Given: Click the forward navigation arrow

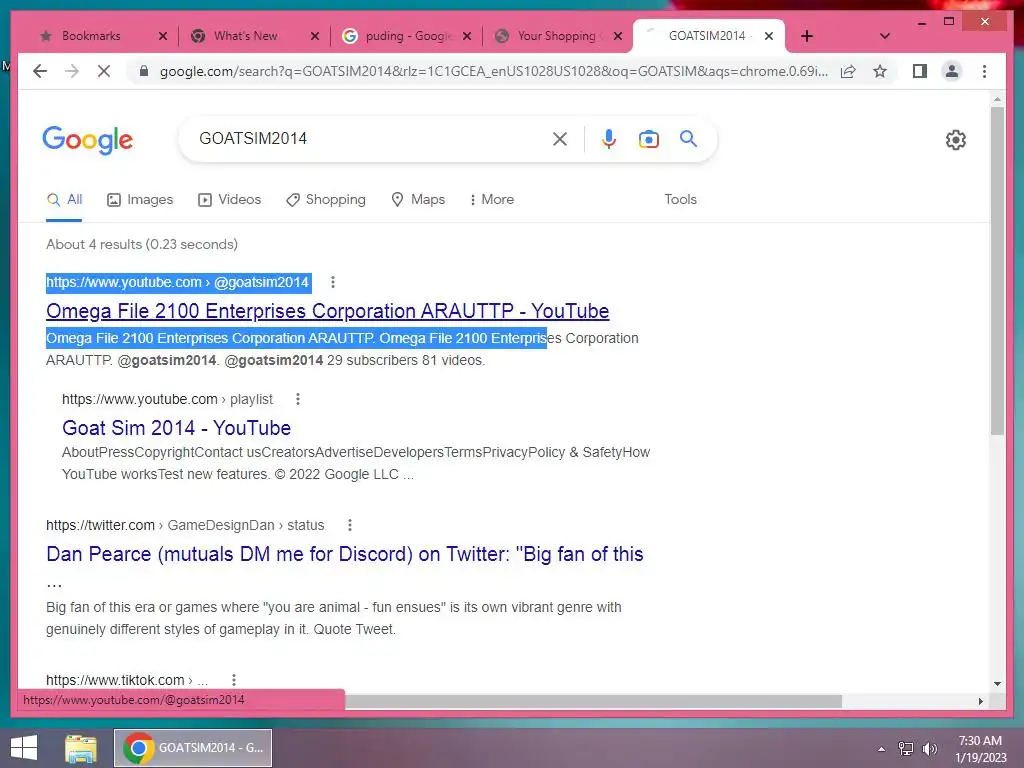Looking at the screenshot, I should (x=72, y=71).
